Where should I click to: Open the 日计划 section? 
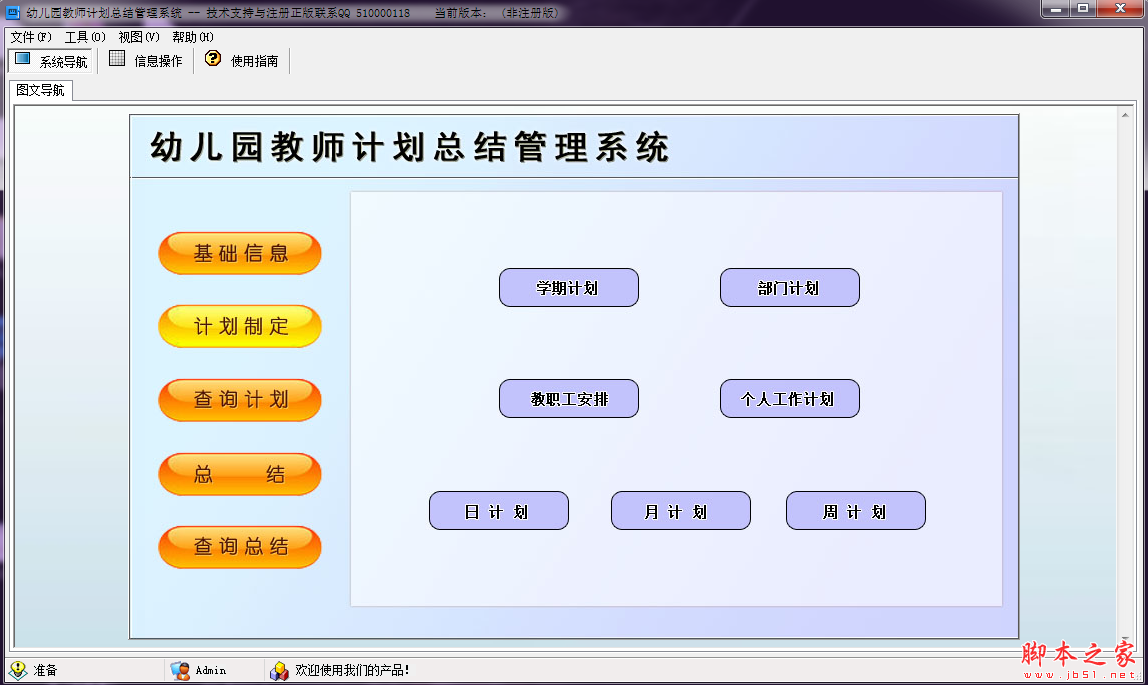[x=498, y=510]
